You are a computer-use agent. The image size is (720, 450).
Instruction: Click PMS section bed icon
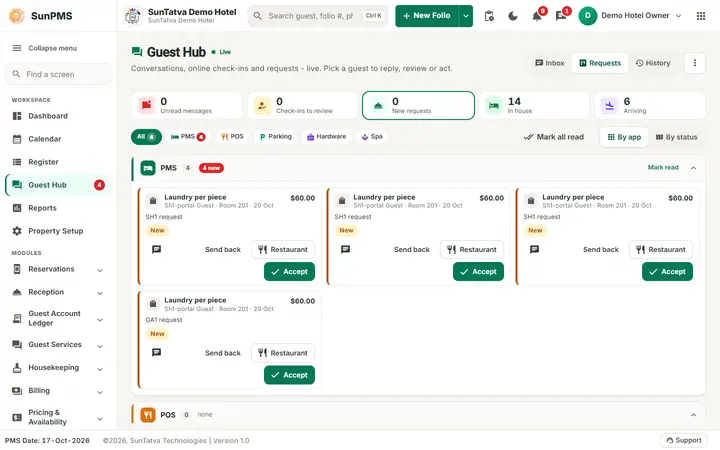tap(148, 168)
